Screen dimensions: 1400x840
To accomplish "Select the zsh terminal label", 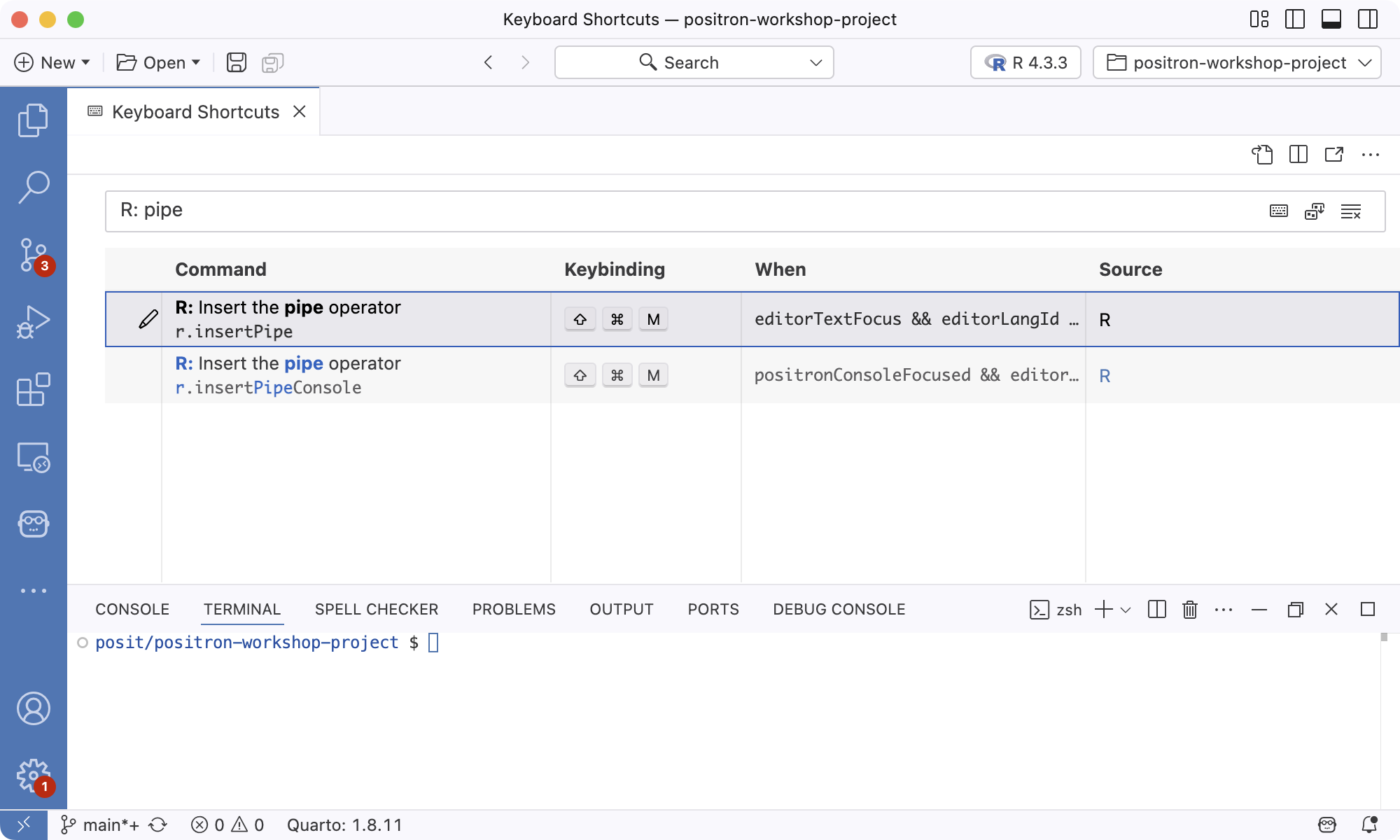I will coord(1056,610).
